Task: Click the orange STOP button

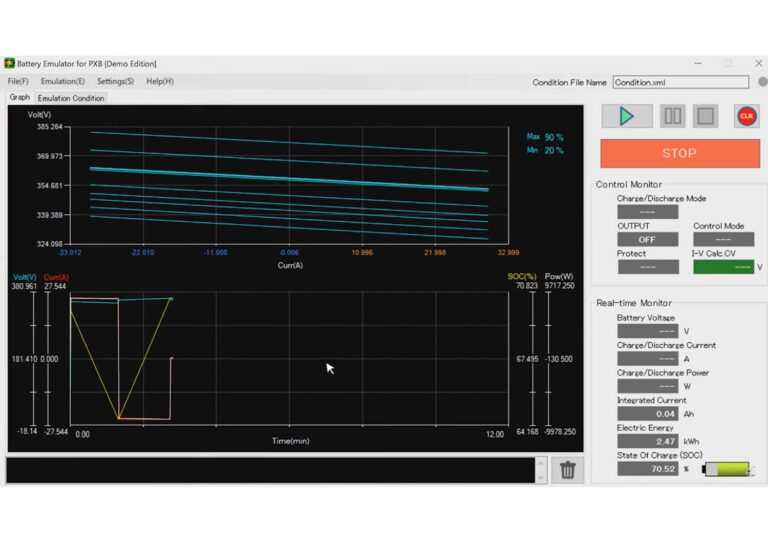Action: click(680, 153)
